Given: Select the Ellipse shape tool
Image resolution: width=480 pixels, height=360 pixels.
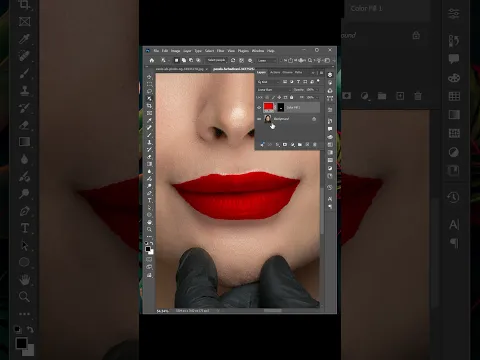Looking at the screenshot, I should click(149, 214).
